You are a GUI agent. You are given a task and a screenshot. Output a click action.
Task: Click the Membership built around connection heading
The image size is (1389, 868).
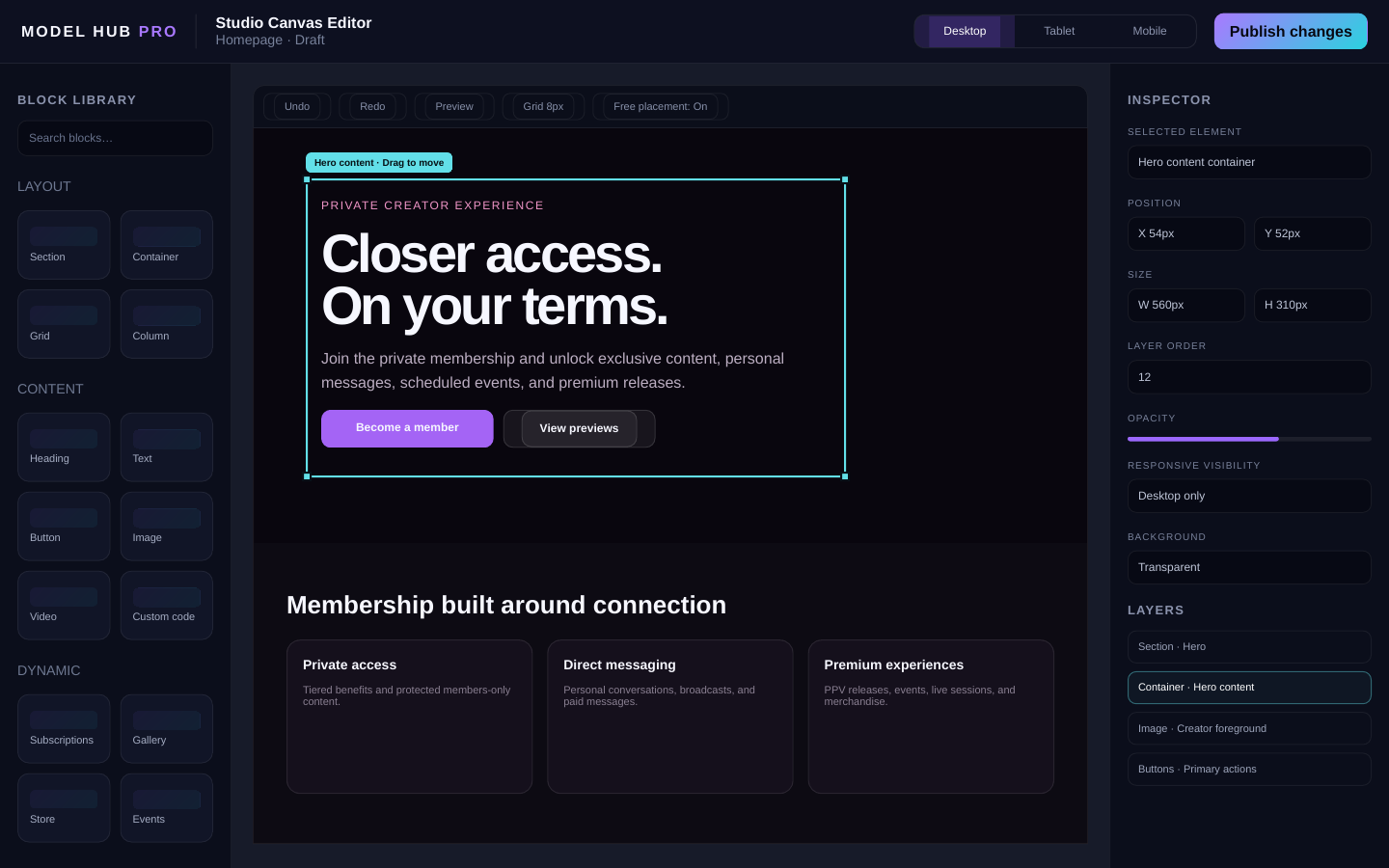click(506, 605)
